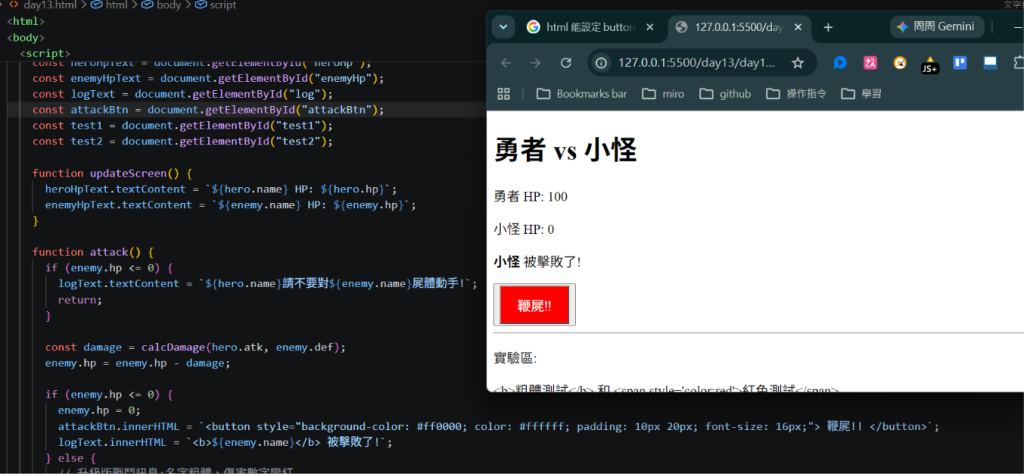
Task: Click the sticky '<body>' line in editor
Action: point(26,37)
